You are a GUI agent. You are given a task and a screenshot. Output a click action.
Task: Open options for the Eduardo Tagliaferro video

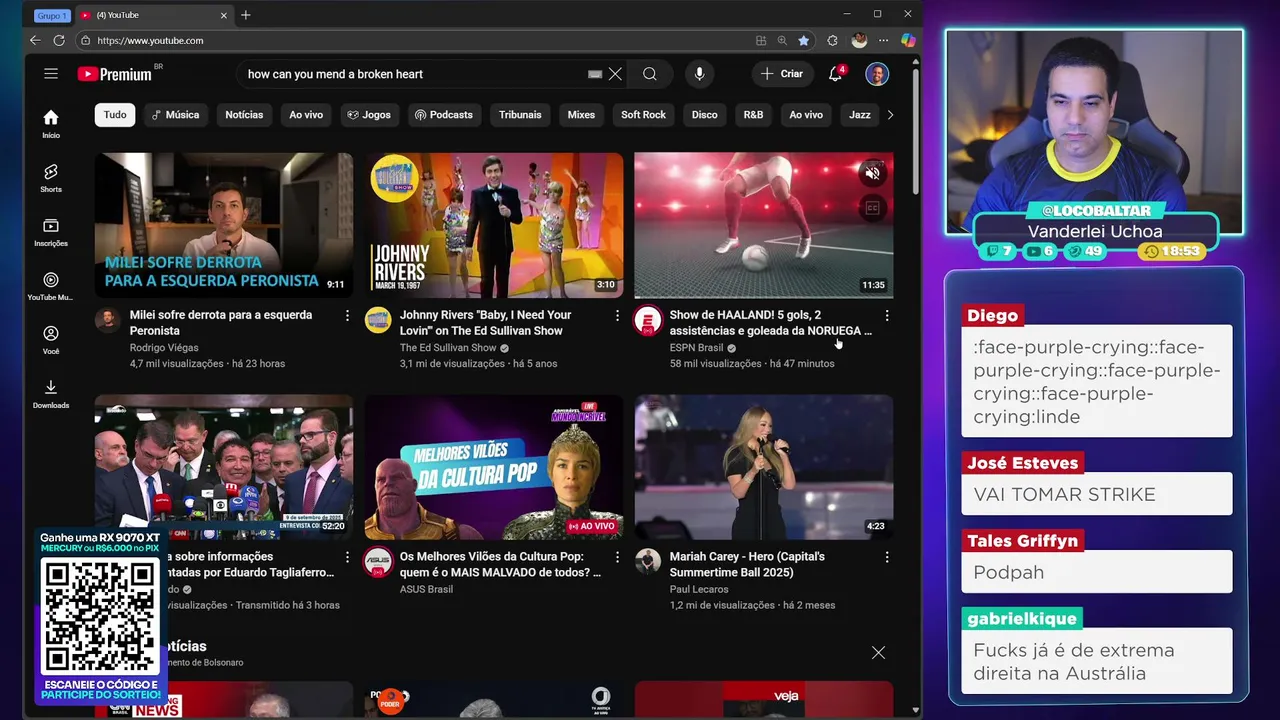pyautogui.click(x=347, y=557)
